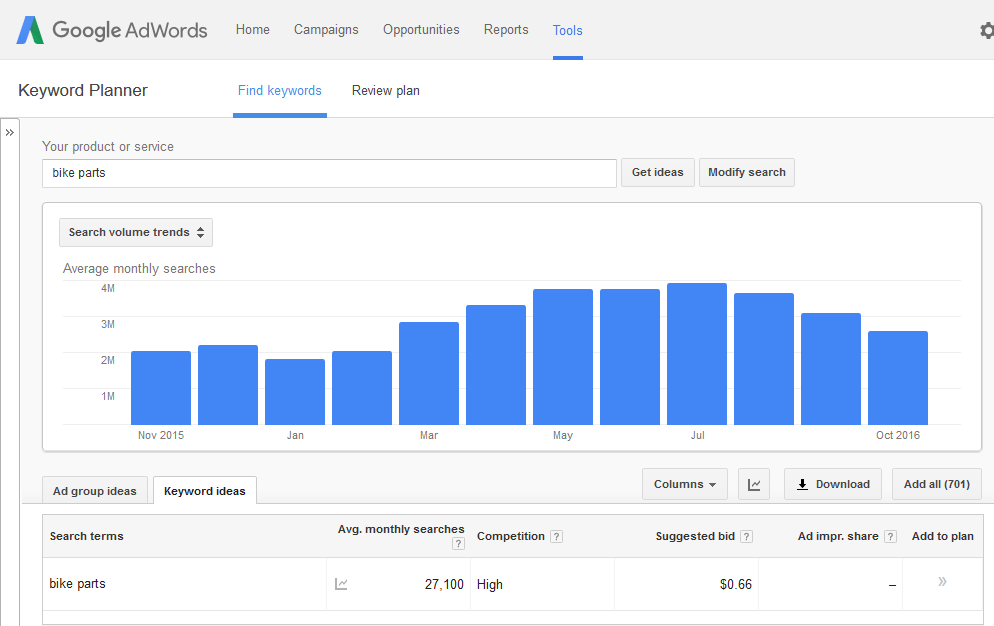Expand the collapsed left sidebar
Viewport: 994px width, 626px height.
pyautogui.click(x=9, y=130)
